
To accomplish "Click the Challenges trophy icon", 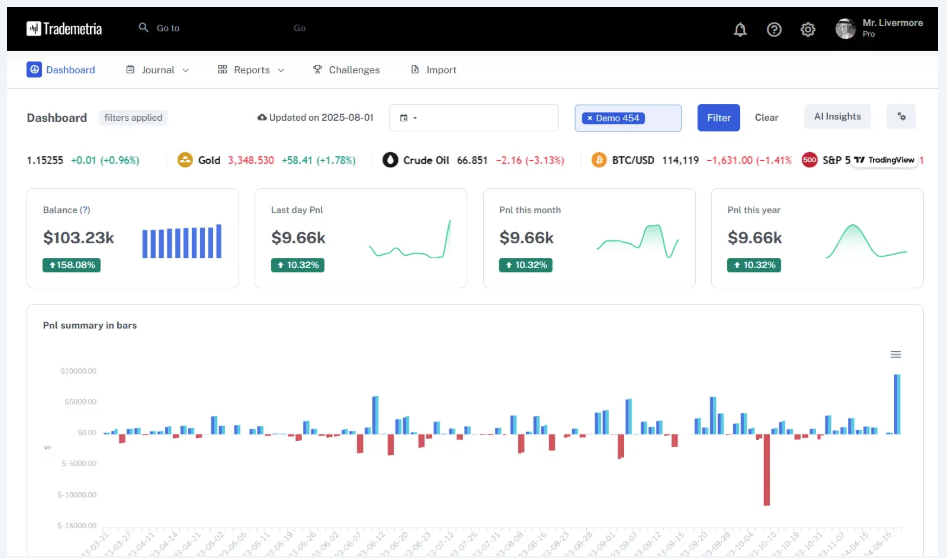I will click(317, 69).
